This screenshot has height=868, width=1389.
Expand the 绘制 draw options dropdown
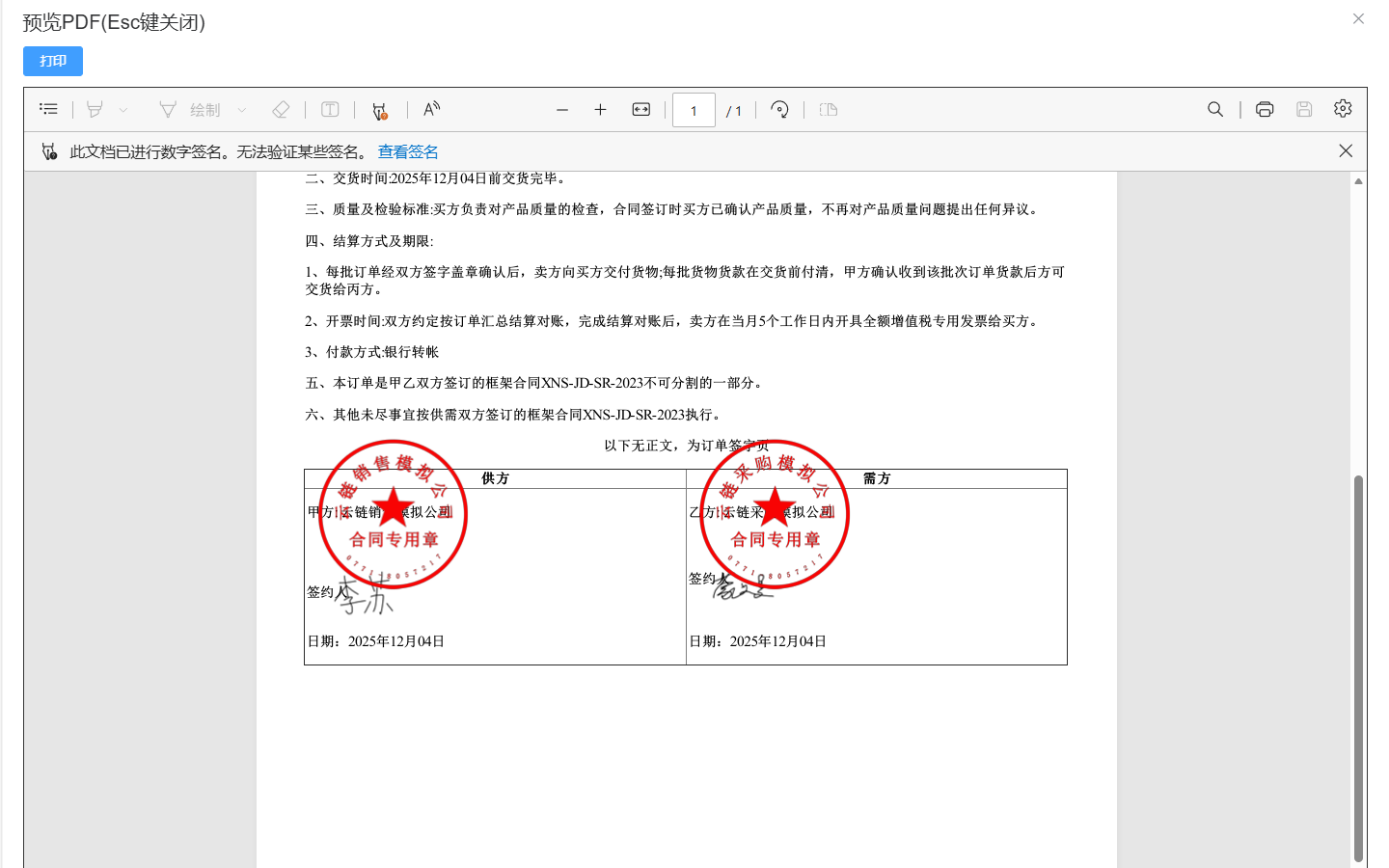coord(242,111)
